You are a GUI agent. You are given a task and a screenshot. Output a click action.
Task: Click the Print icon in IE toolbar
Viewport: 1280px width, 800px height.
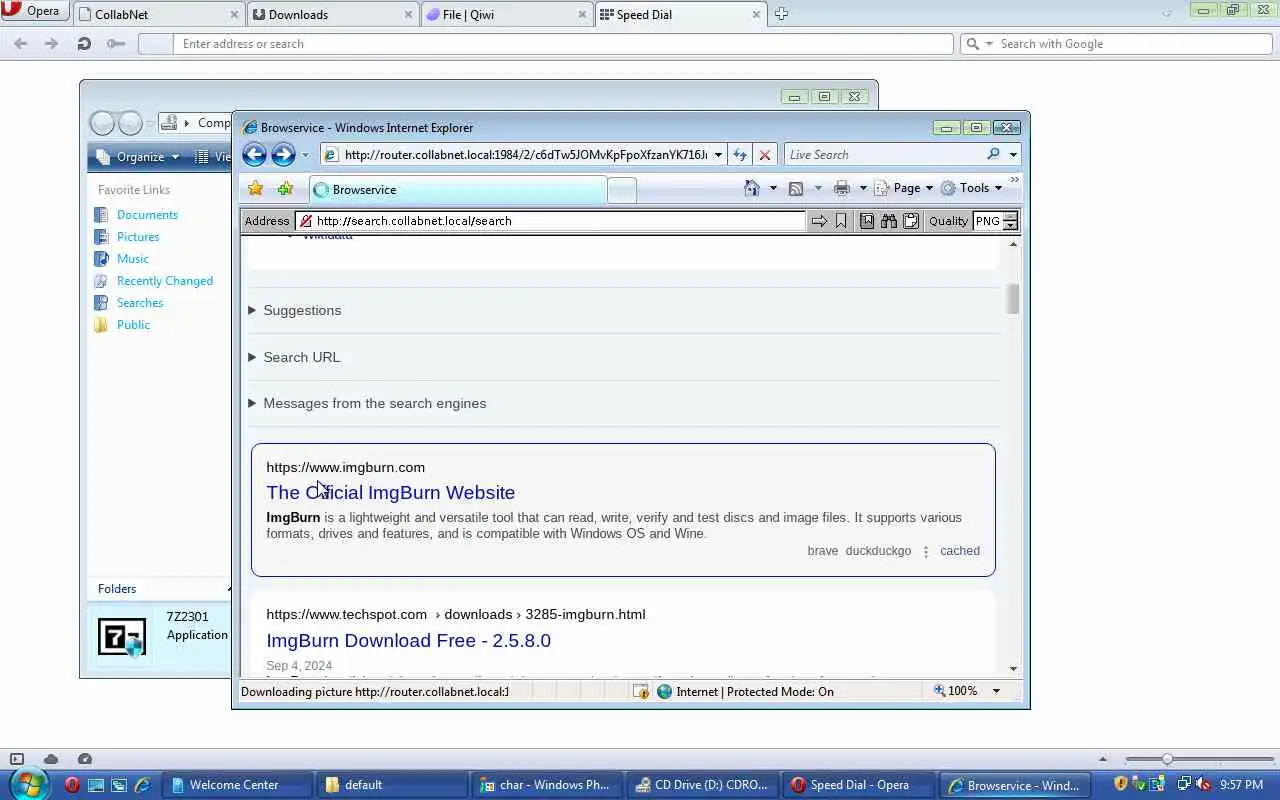pos(842,188)
